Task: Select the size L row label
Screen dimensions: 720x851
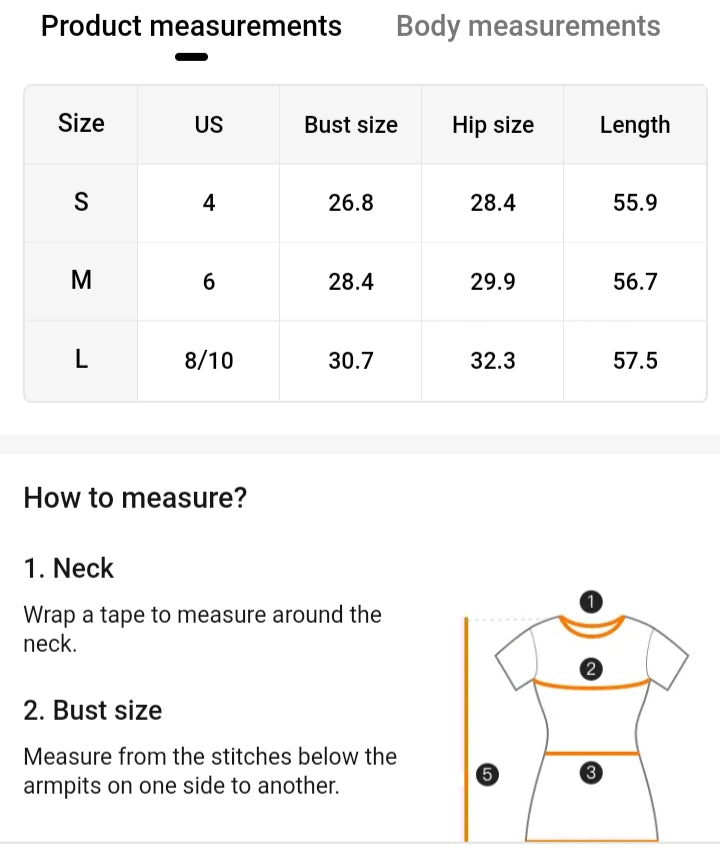Action: pos(81,361)
